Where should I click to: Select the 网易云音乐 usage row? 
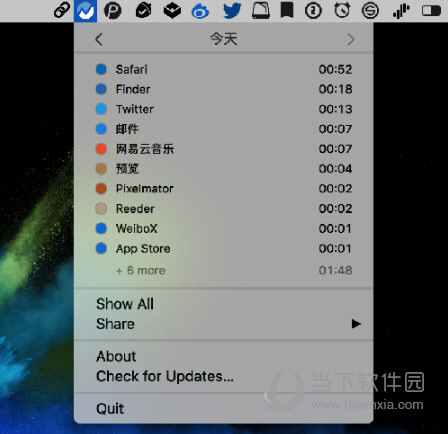click(224, 149)
